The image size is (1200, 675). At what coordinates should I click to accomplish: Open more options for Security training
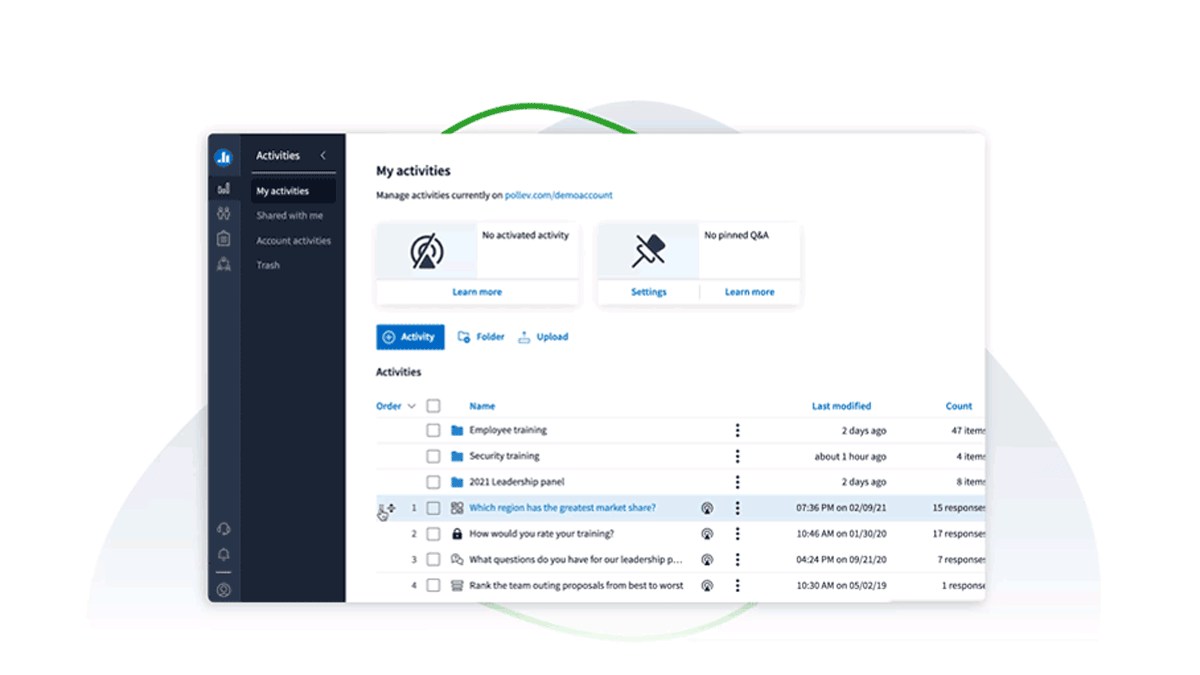click(737, 456)
